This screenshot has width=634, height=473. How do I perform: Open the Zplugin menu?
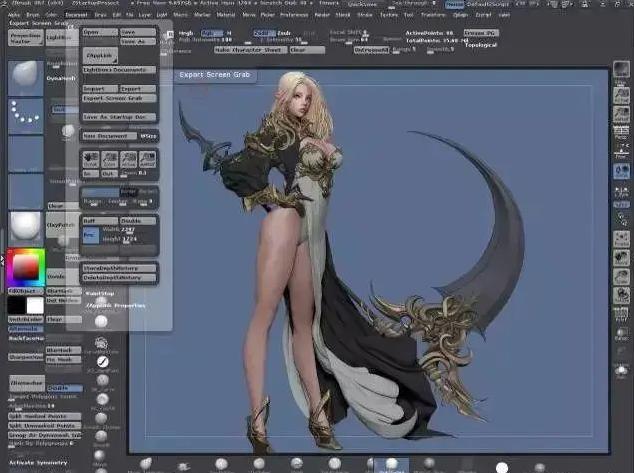(x=460, y=15)
